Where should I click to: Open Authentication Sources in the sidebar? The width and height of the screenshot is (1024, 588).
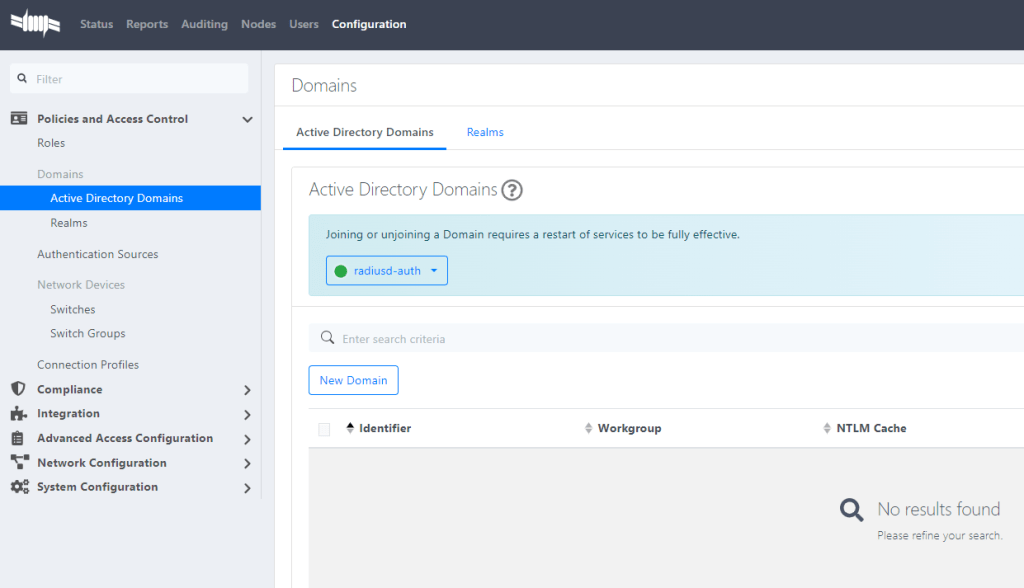(98, 254)
